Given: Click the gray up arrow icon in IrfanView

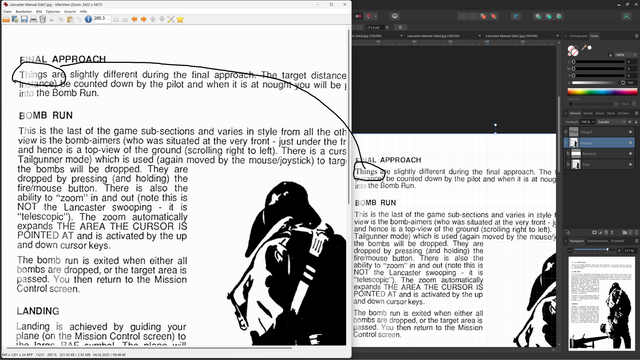Looking at the screenshot, I should (153, 19).
